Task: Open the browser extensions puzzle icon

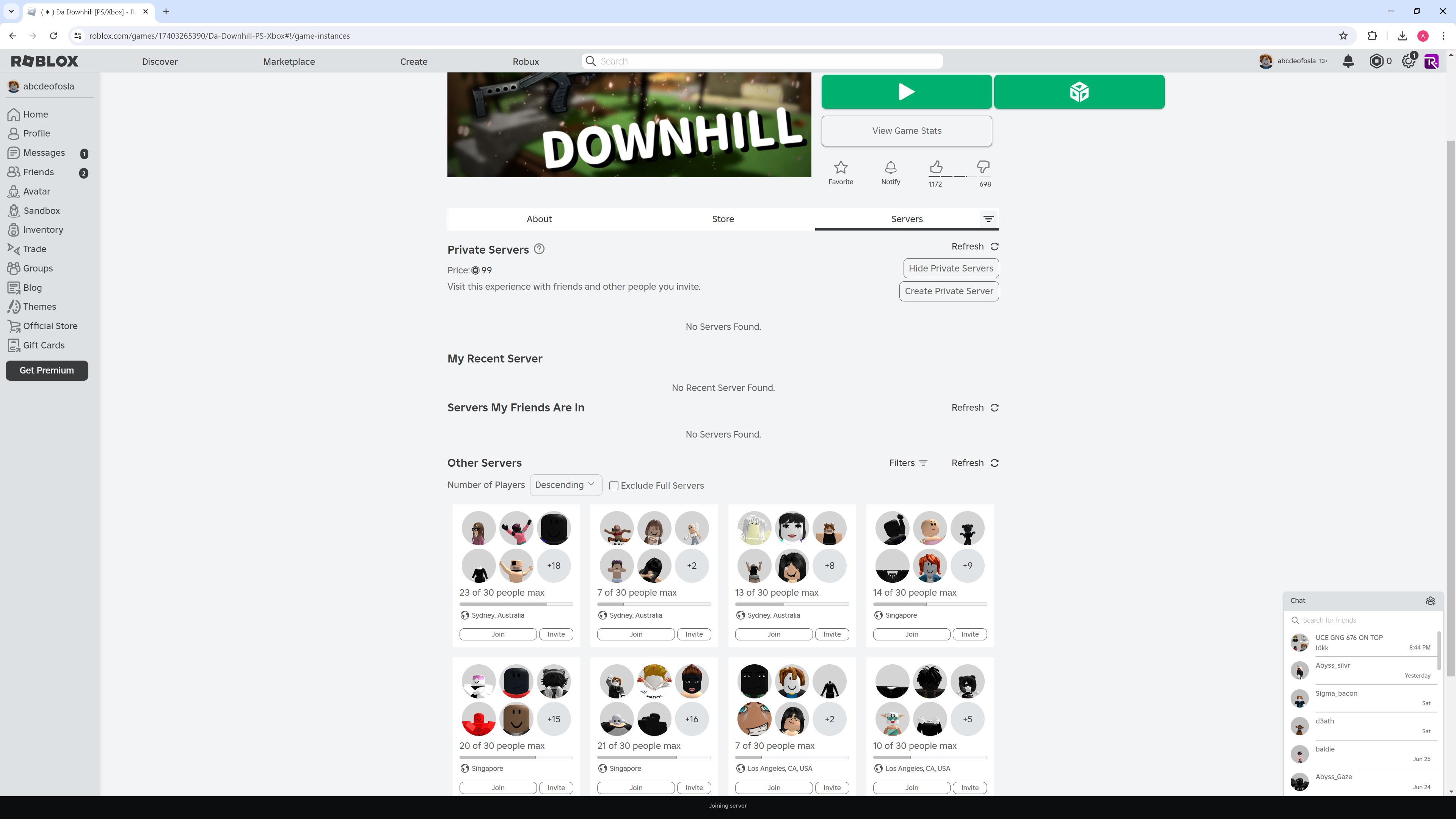Action: pyautogui.click(x=1372, y=36)
